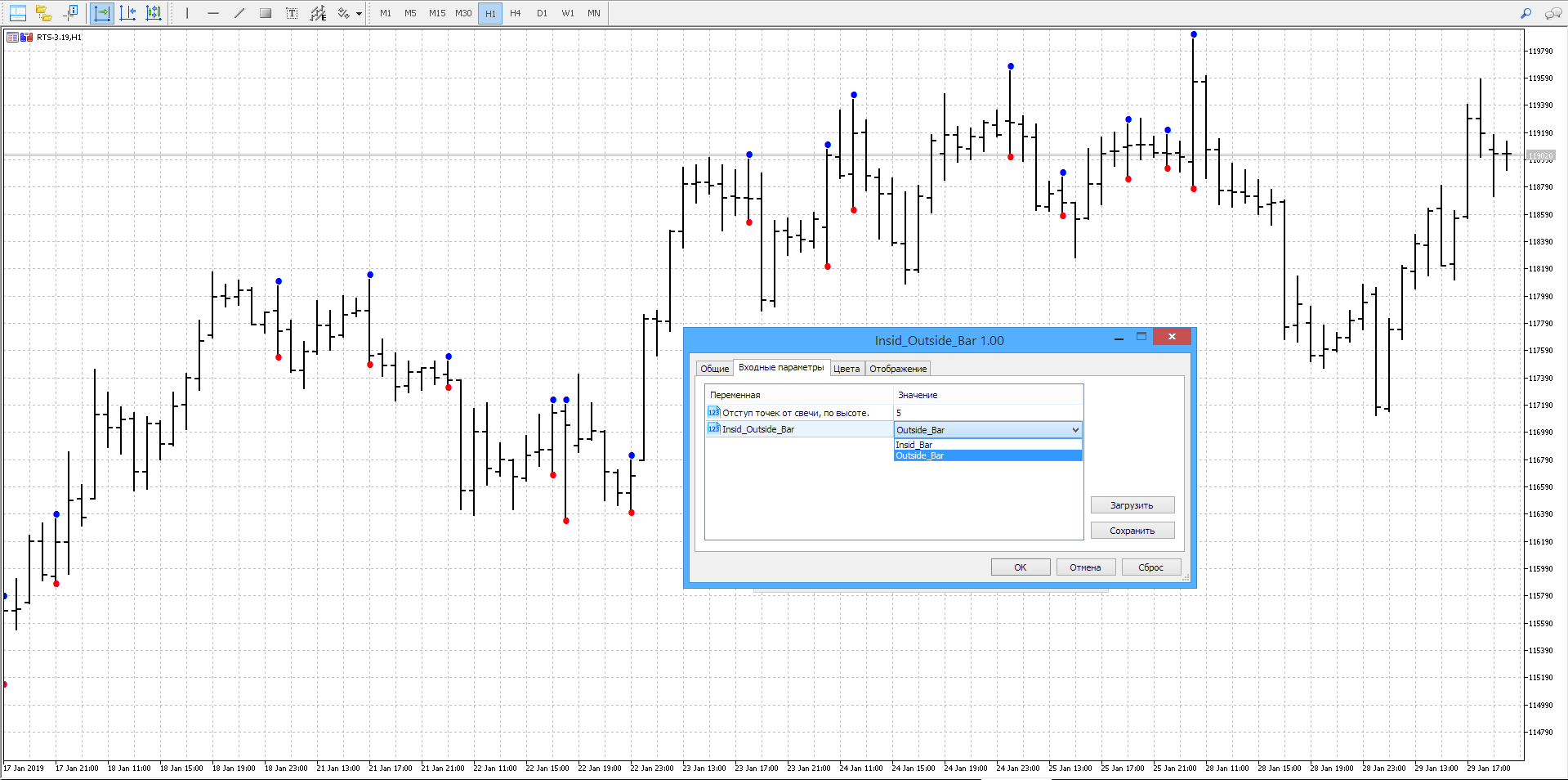Expand the graphical objects dropdown arrow

click(x=359, y=13)
